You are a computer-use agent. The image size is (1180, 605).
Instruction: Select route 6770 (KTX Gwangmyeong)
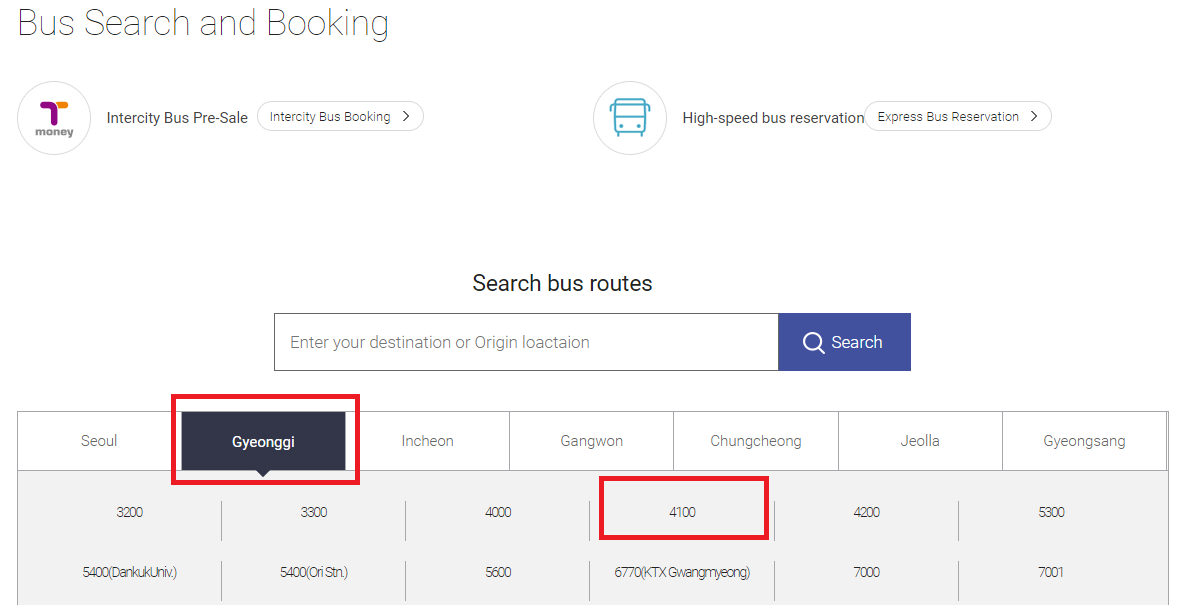click(x=682, y=573)
